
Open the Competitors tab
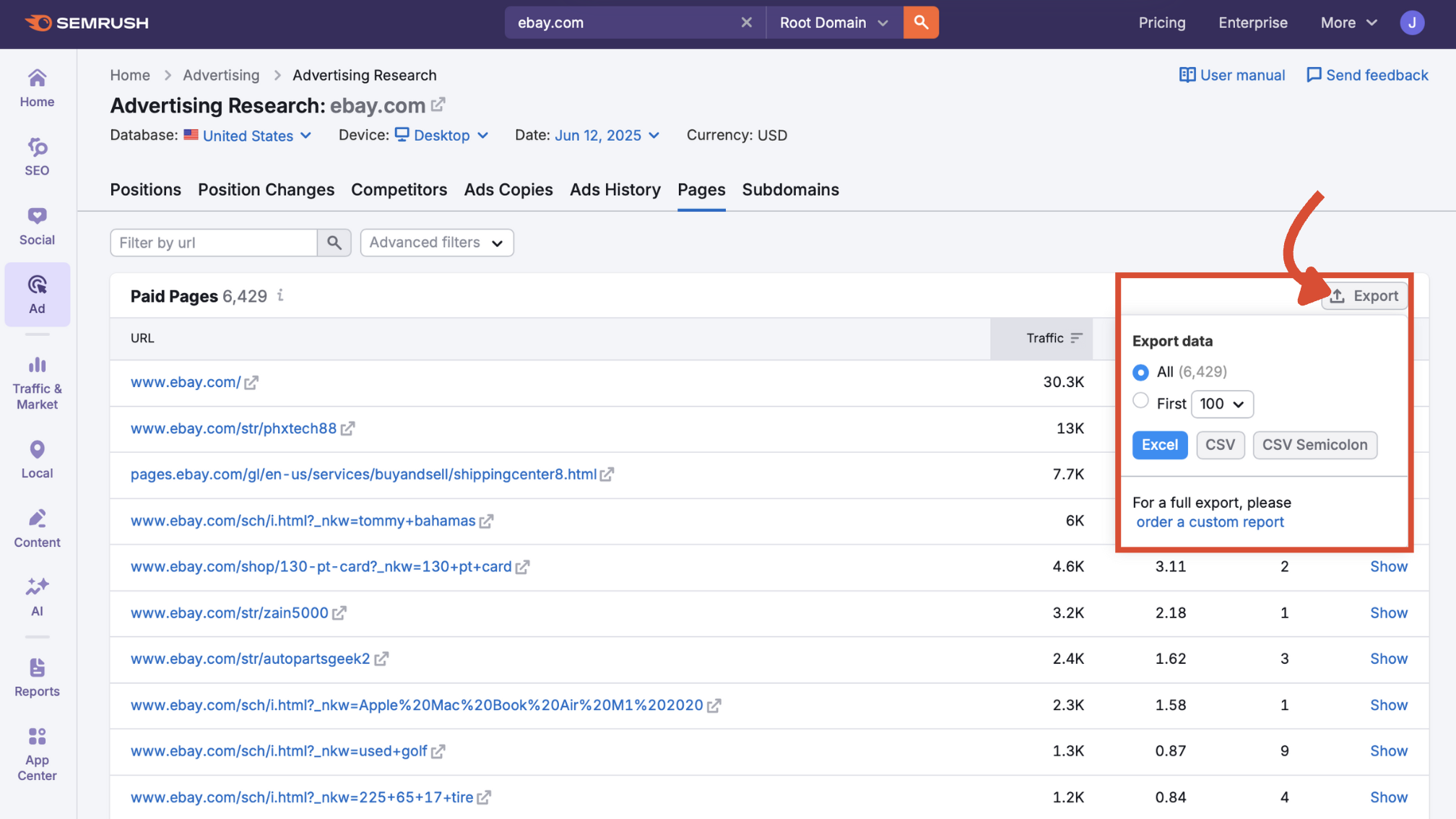tap(399, 190)
